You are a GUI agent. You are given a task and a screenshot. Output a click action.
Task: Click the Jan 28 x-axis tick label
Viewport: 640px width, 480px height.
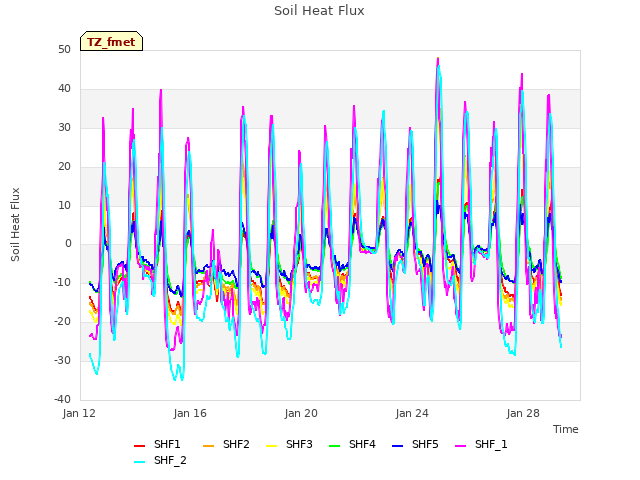point(523,413)
